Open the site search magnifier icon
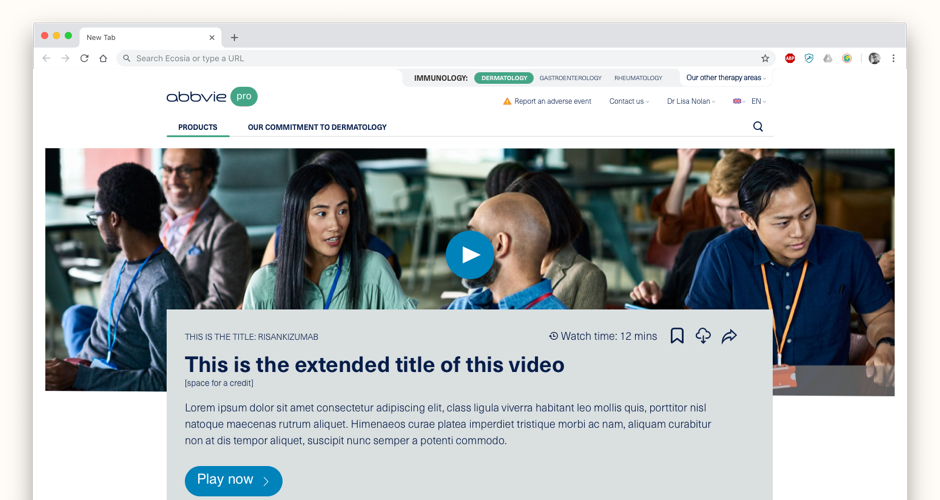 (758, 127)
